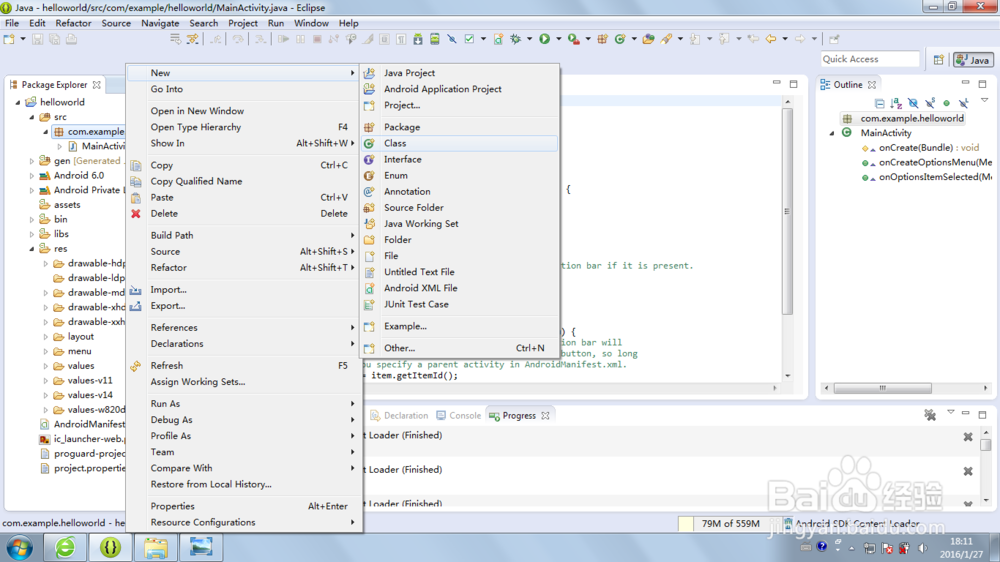This screenshot has height=562, width=1000.
Task: Click the green Run toolbar button
Action: point(545,39)
